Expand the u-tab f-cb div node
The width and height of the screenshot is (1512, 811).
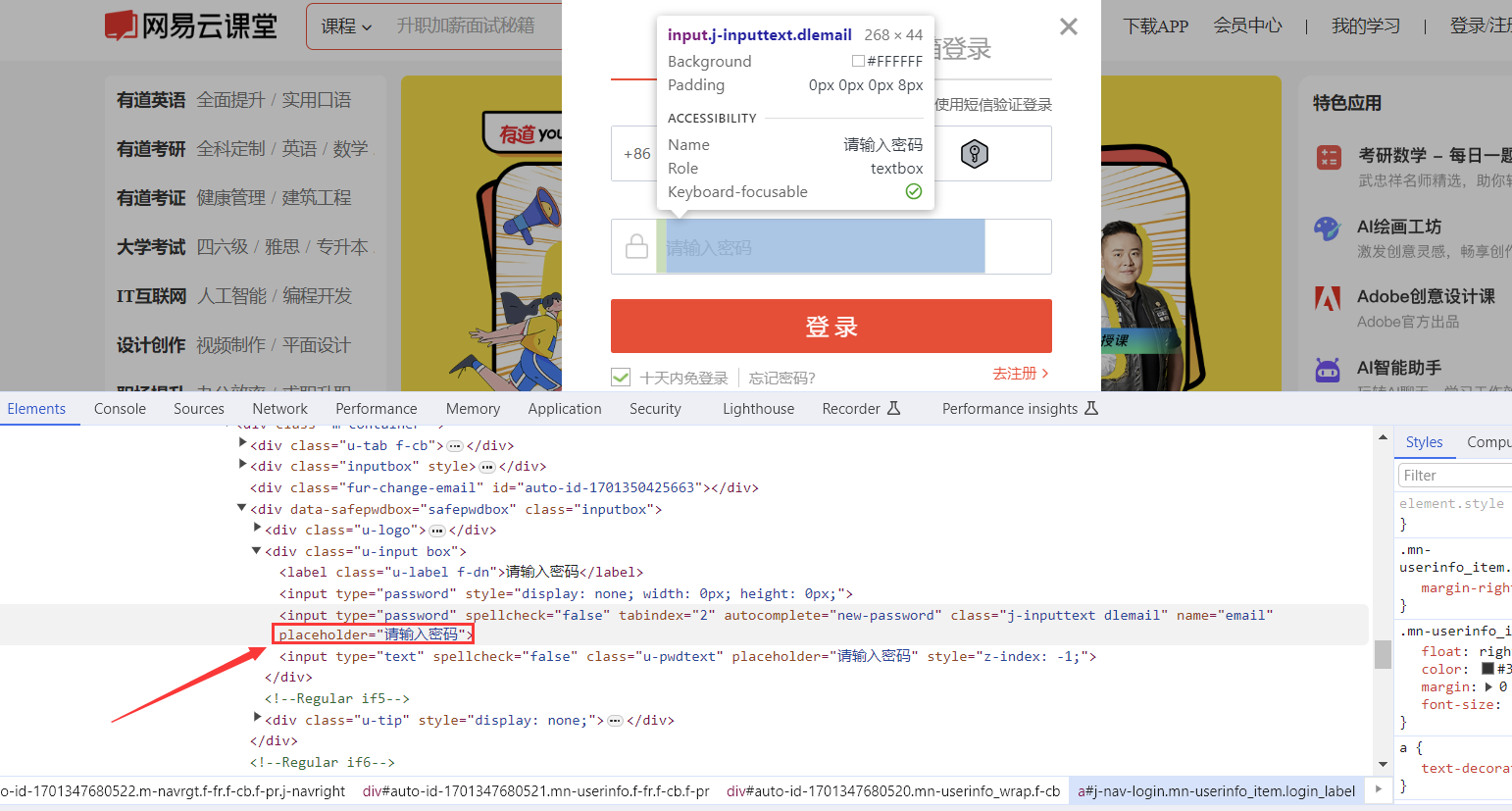242,444
